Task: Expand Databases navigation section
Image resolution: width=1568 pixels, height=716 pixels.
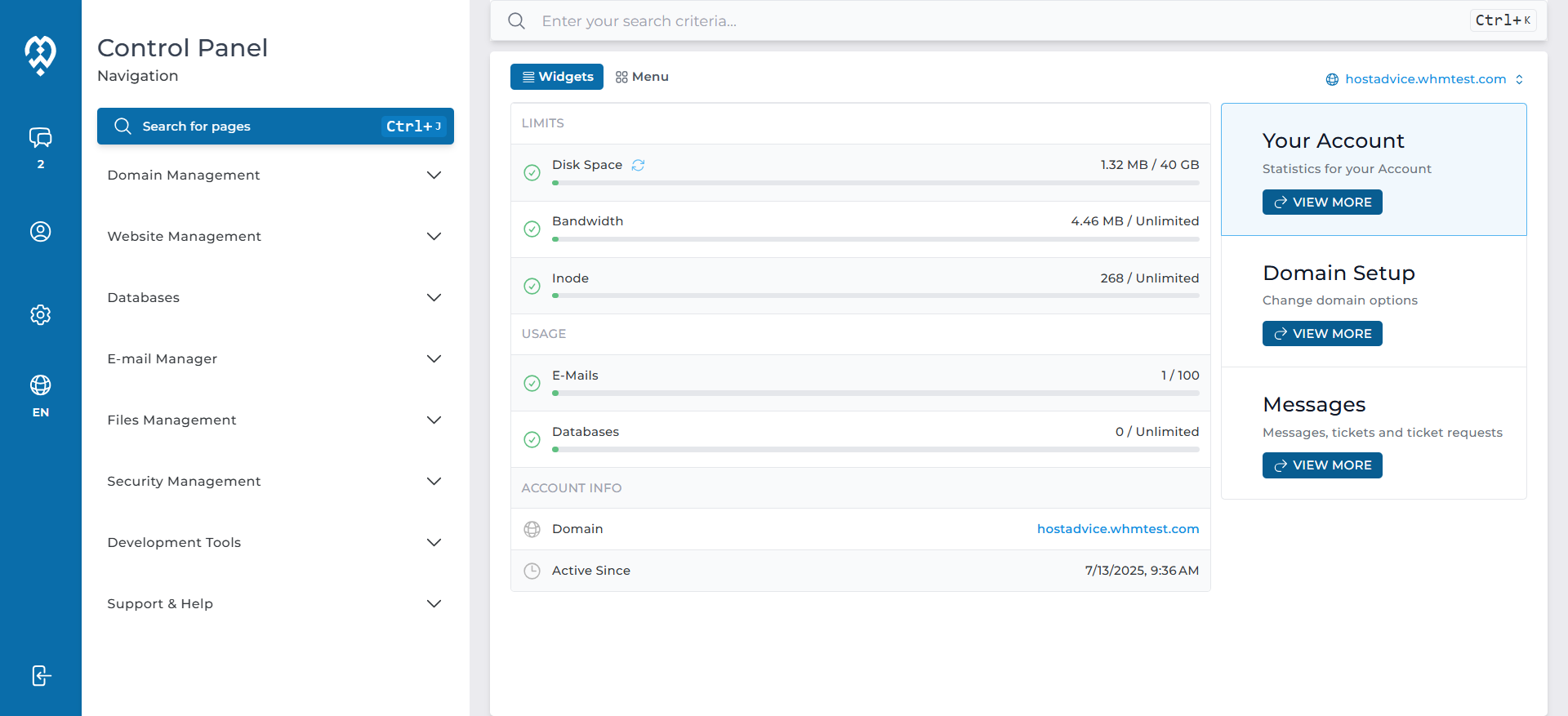Action: click(x=274, y=297)
